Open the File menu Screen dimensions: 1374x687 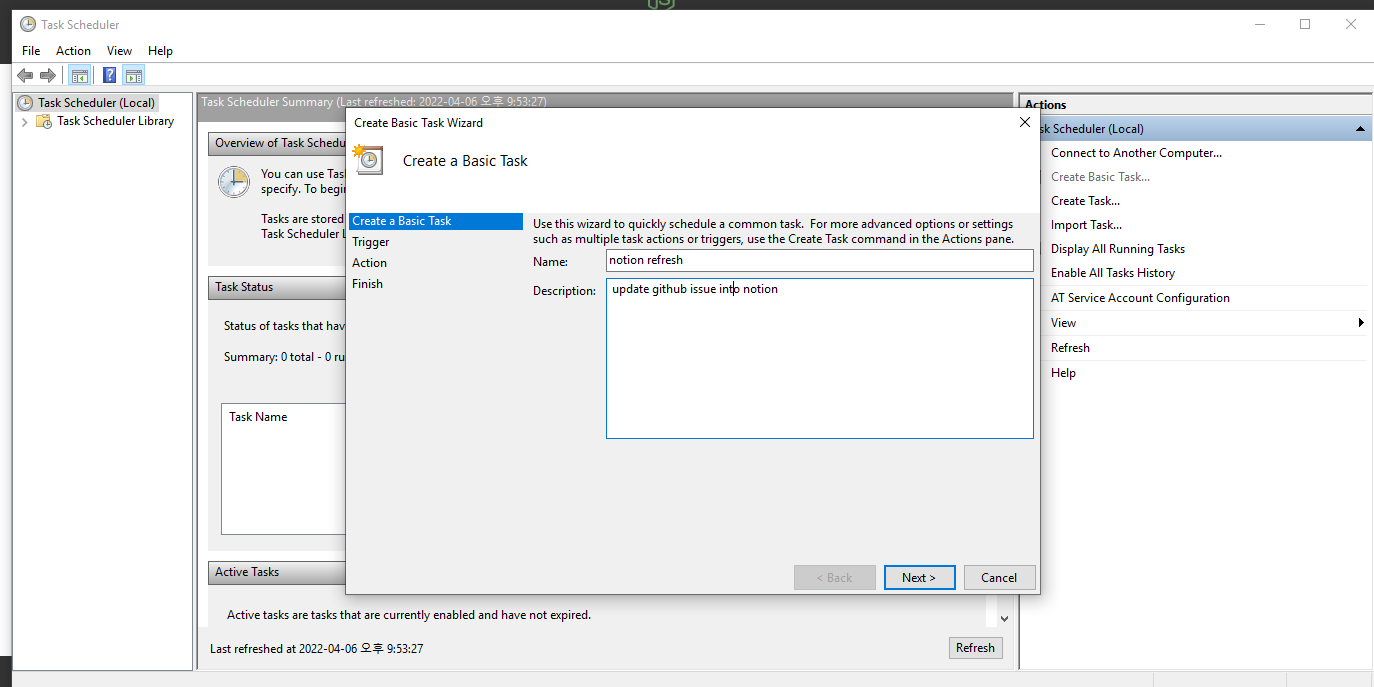[31, 51]
